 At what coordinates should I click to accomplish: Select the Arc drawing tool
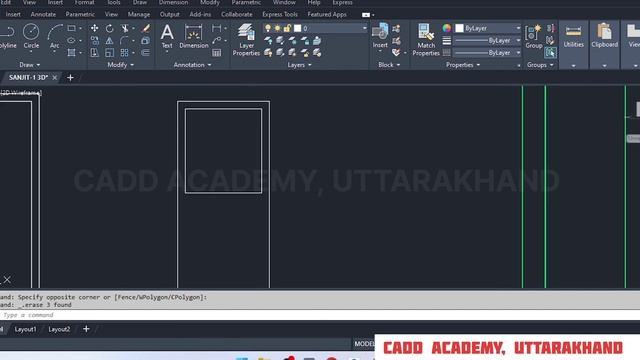point(55,36)
